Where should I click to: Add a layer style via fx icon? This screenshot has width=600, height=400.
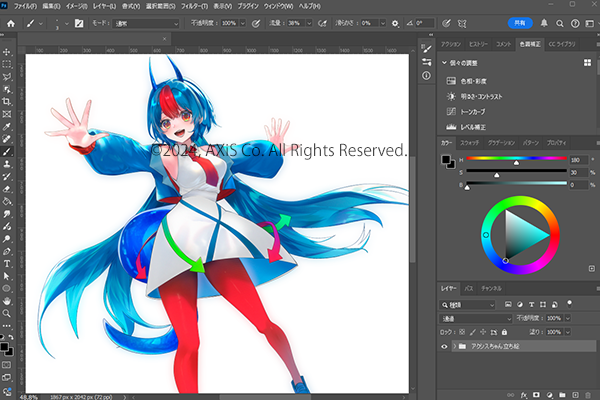[x=523, y=395]
